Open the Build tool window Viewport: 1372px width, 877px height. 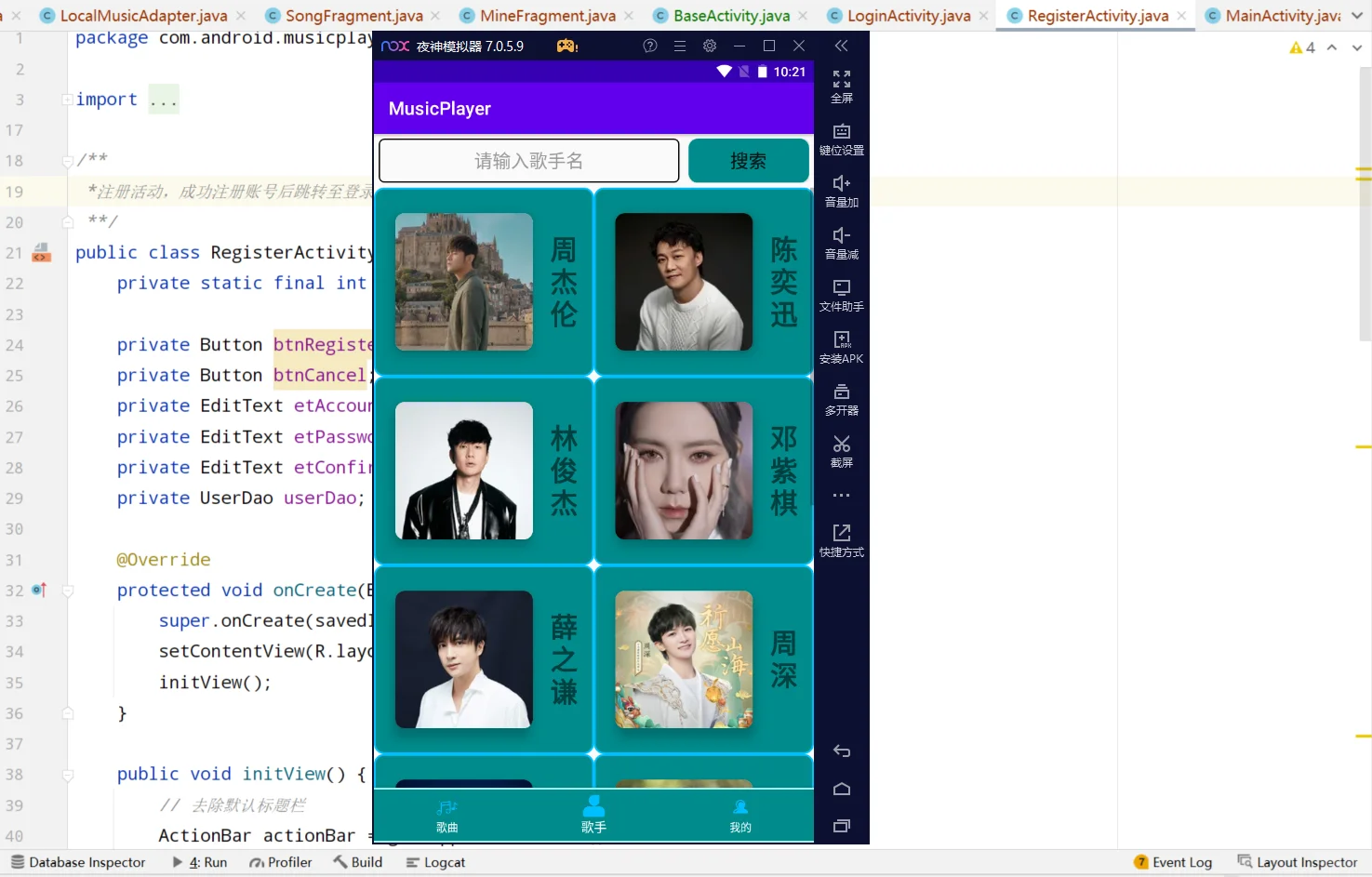point(358,862)
